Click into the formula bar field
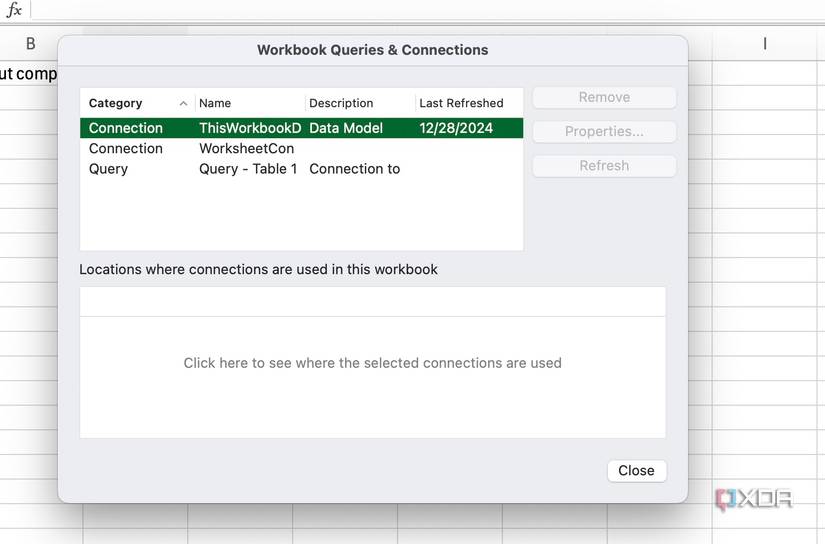The image size is (825, 544). coord(420,10)
